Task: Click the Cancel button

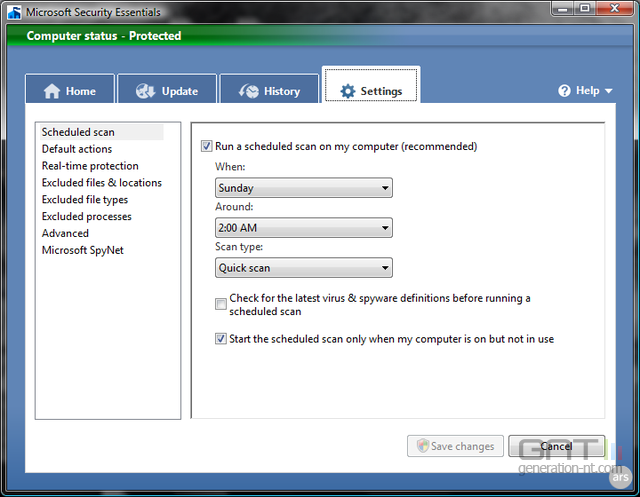Action: pos(556,446)
